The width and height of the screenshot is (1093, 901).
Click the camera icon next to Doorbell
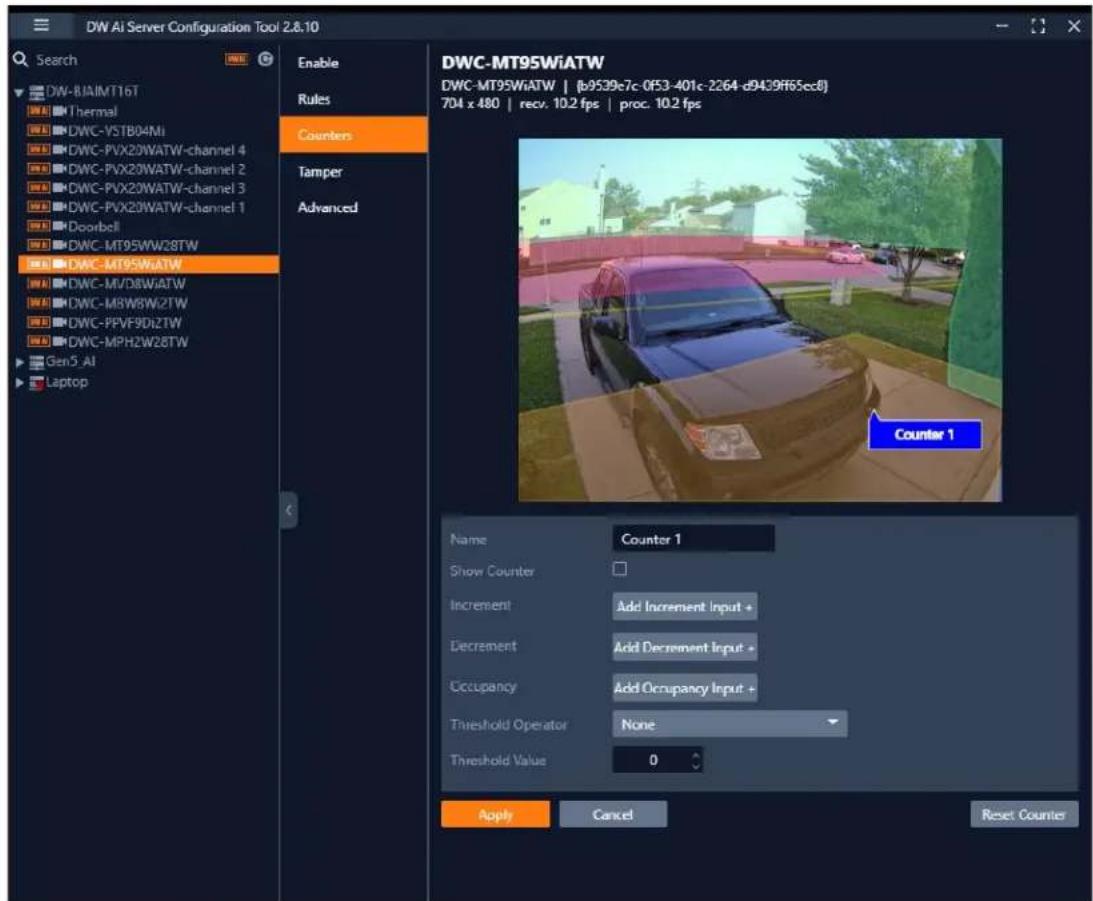(x=59, y=226)
